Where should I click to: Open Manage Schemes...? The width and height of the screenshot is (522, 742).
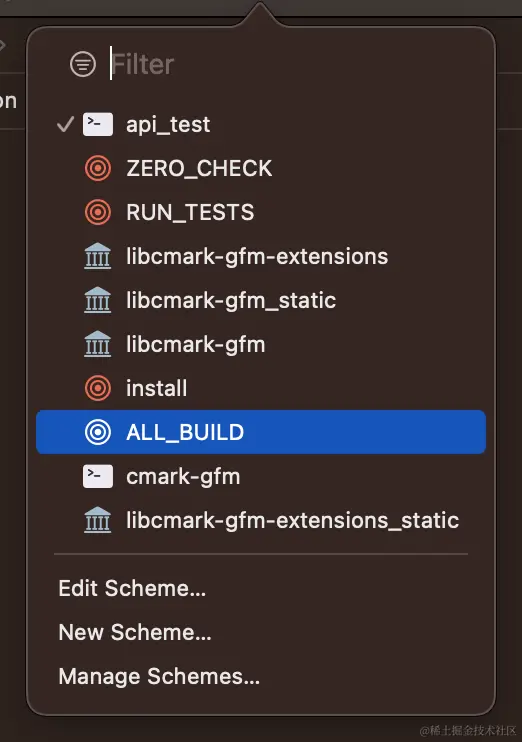[x=159, y=676]
